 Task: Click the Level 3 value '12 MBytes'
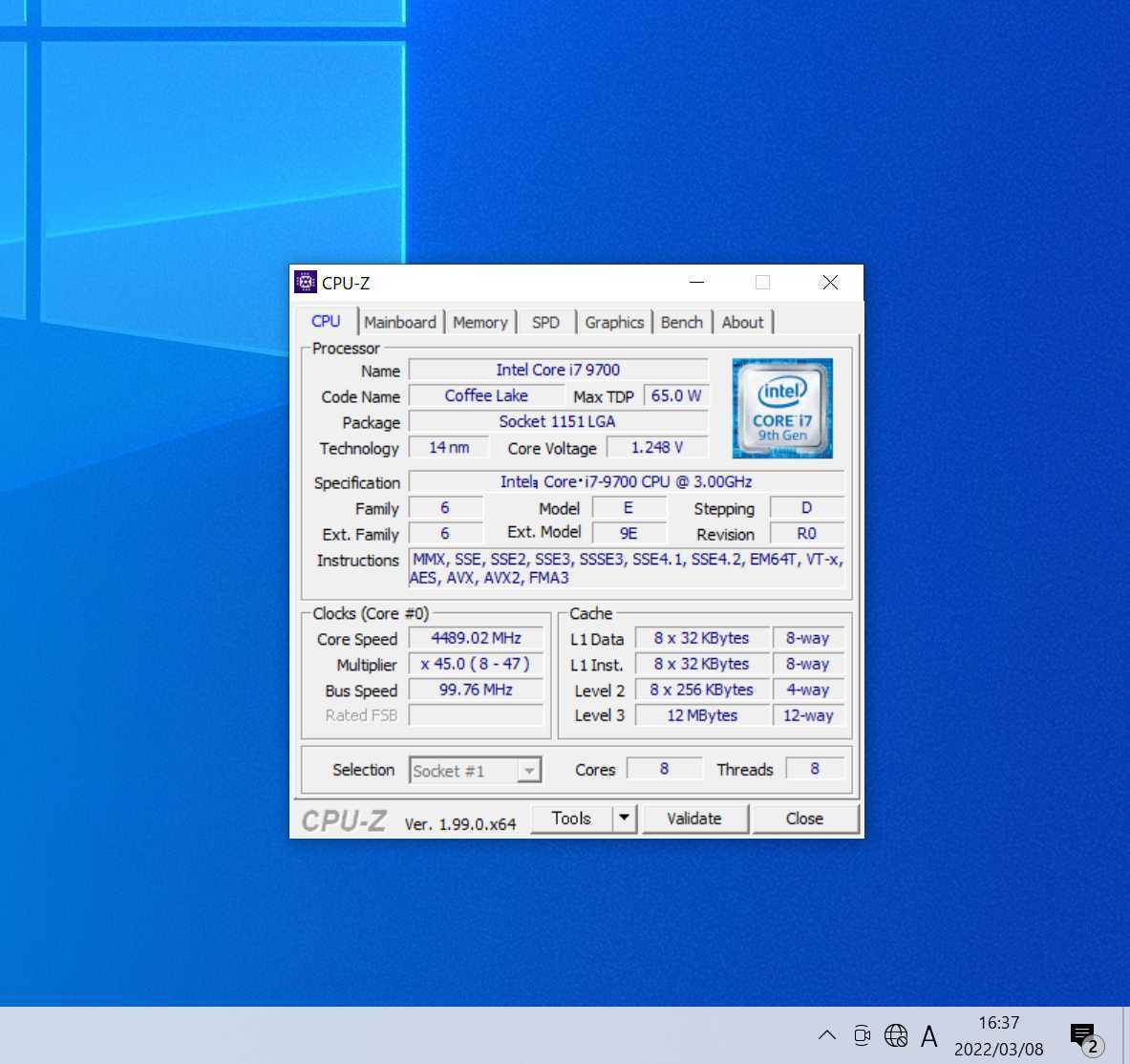tap(701, 714)
